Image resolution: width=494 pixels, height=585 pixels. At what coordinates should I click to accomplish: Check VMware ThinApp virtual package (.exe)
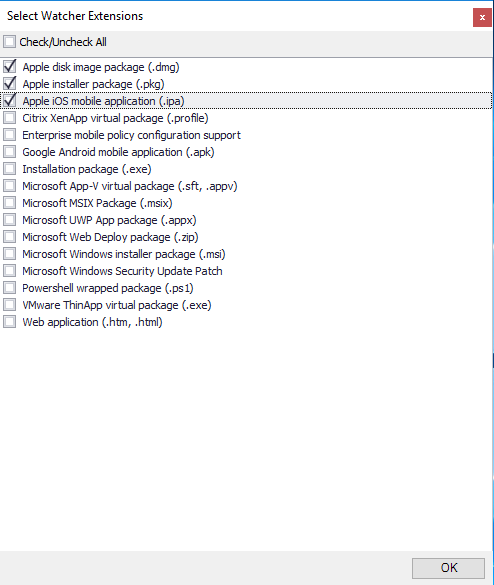click(9, 305)
